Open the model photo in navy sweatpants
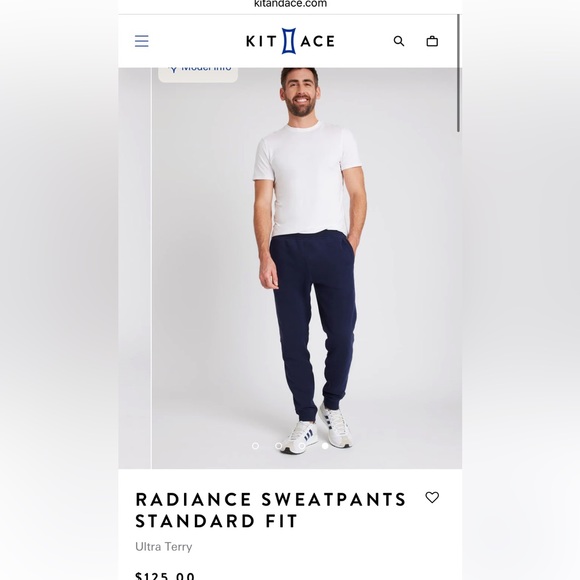580x580 pixels. pyautogui.click(x=307, y=268)
